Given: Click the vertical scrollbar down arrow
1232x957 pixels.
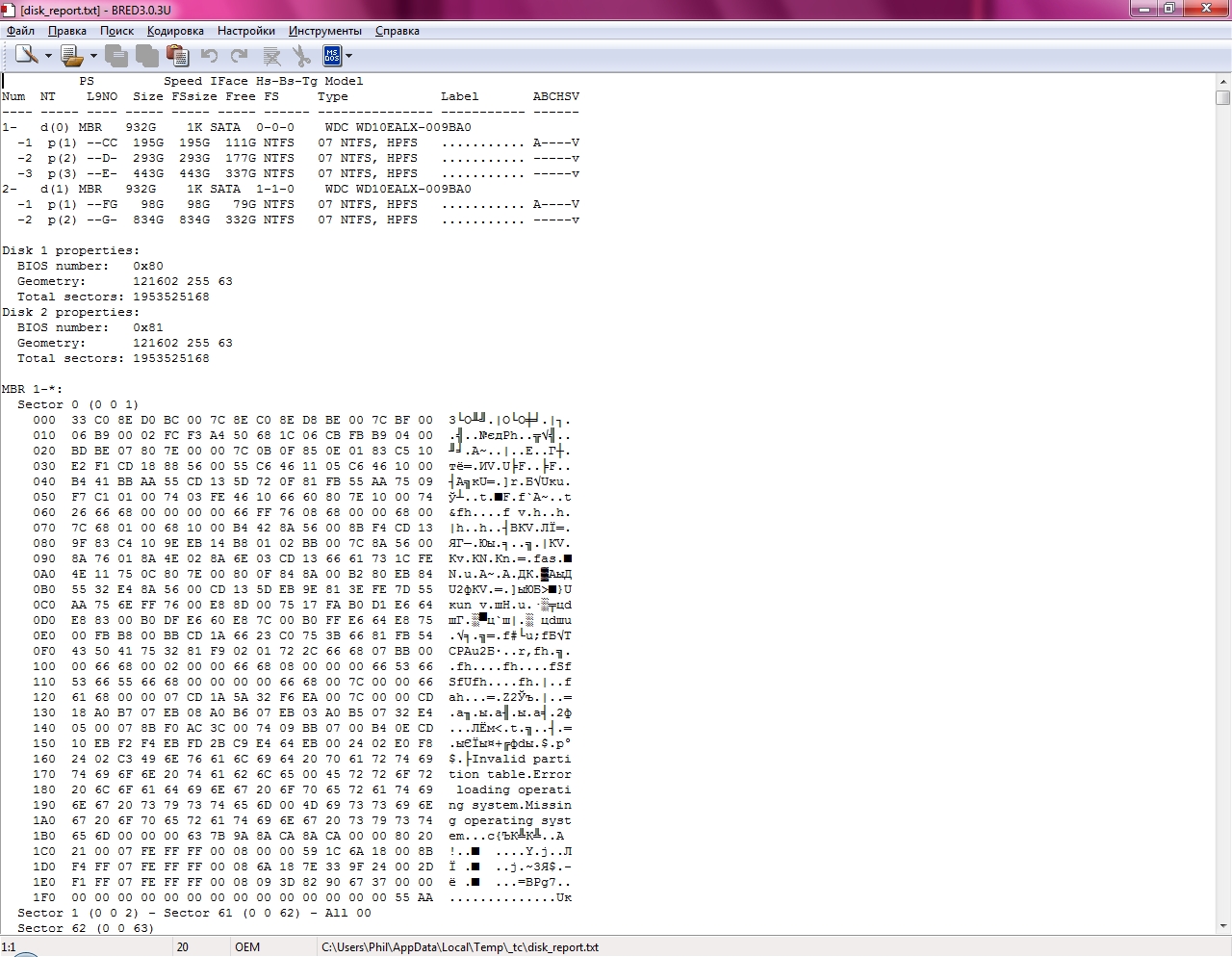Looking at the screenshot, I should tap(1222, 926).
